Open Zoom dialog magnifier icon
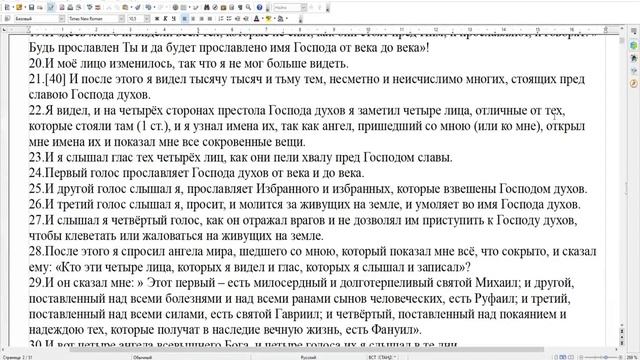The image size is (640, 360). click(248, 7)
